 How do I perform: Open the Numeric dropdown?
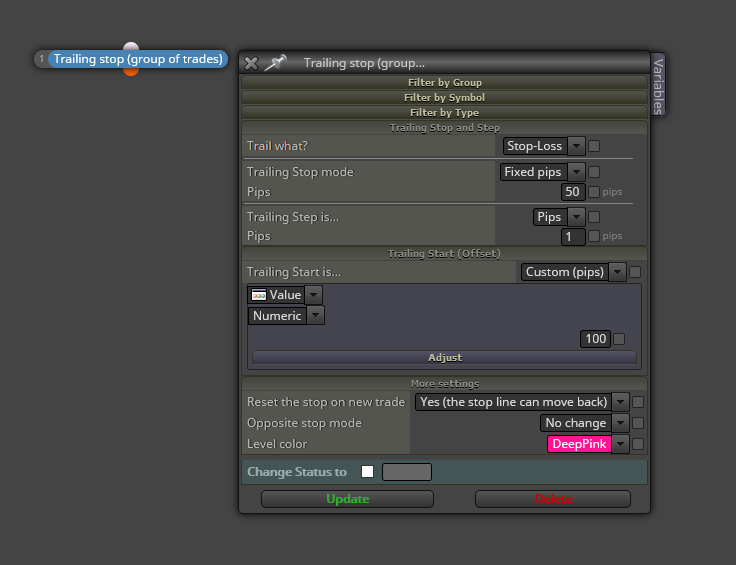point(286,316)
